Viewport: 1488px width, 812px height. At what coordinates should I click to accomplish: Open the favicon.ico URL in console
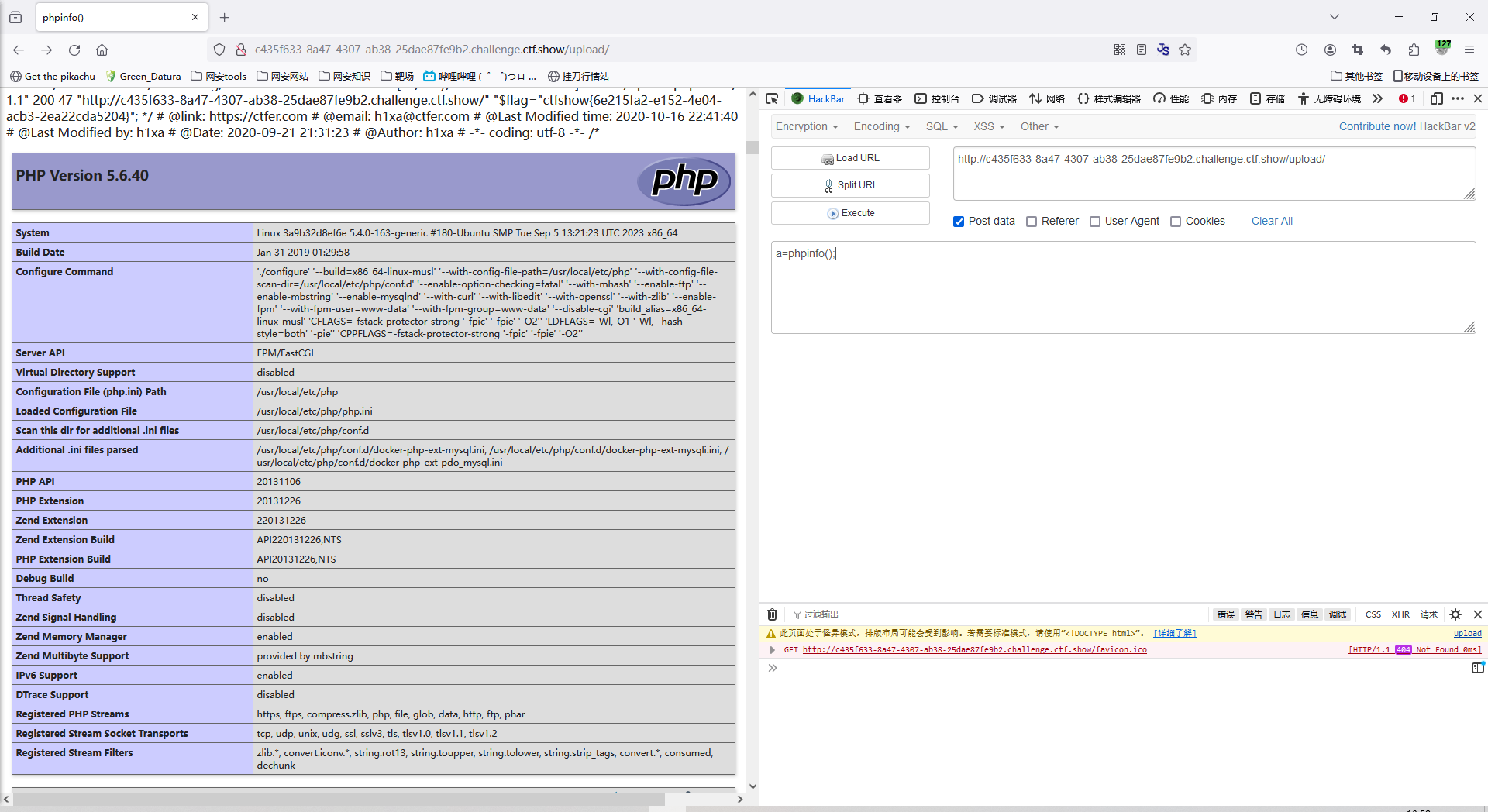[x=974, y=649]
